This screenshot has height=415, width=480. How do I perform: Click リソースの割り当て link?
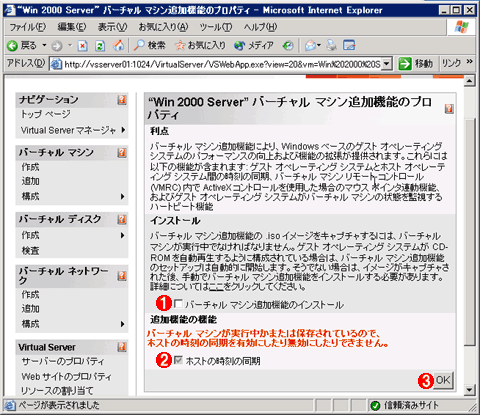58,391
